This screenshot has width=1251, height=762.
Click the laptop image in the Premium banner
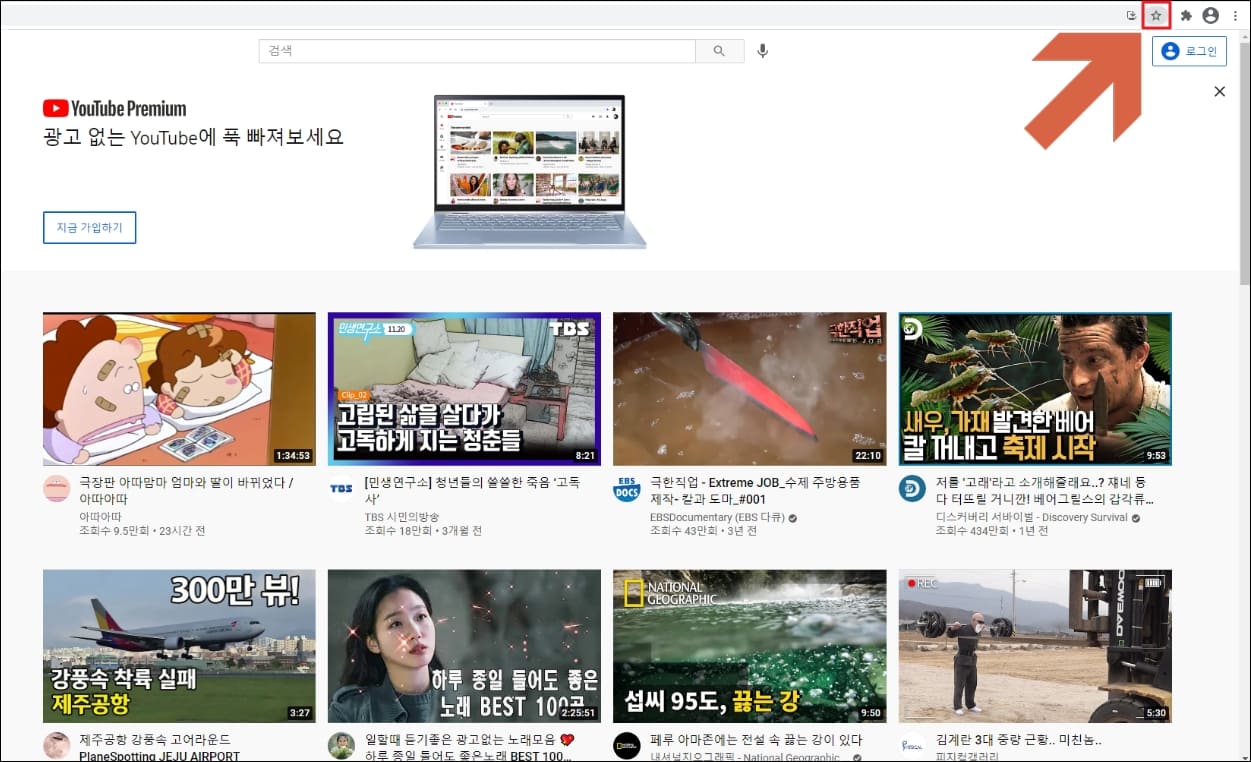530,172
